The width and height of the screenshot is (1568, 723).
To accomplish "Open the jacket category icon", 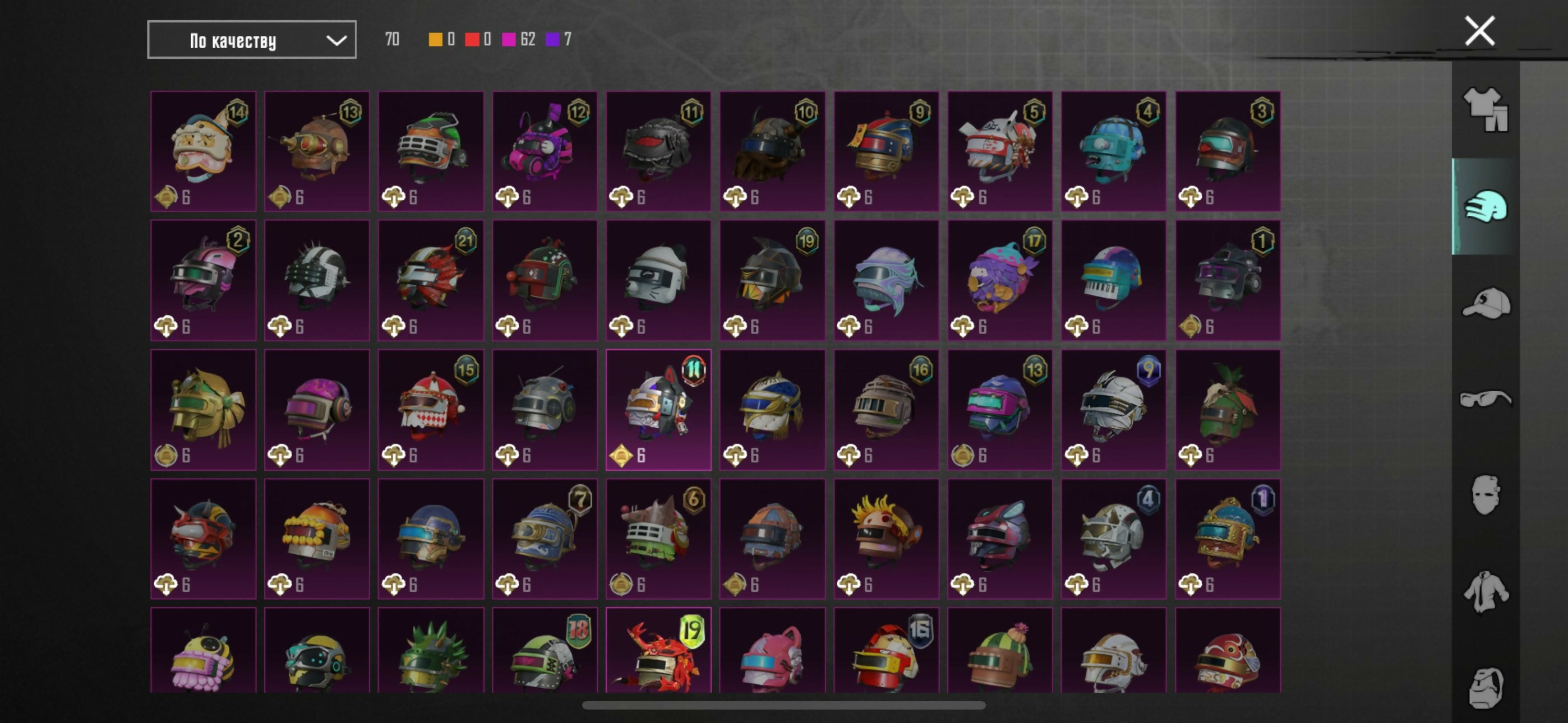I will [x=1485, y=591].
